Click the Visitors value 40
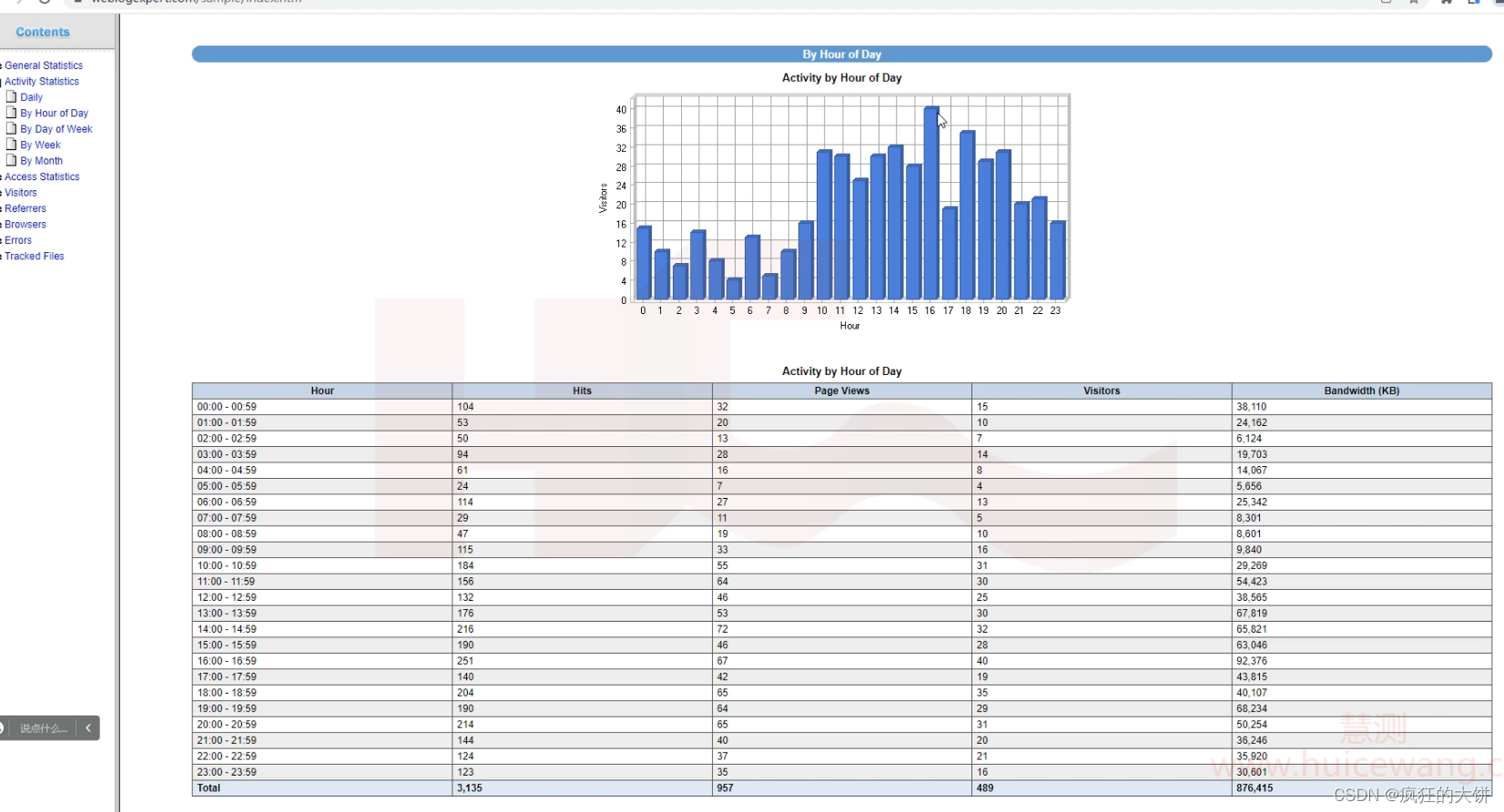The width and height of the screenshot is (1504, 812). tap(982, 661)
